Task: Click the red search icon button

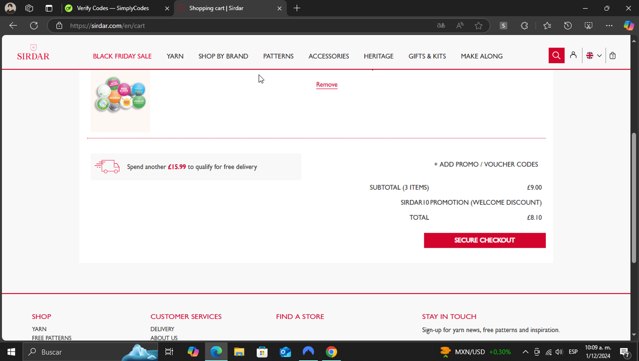Action: [556, 55]
